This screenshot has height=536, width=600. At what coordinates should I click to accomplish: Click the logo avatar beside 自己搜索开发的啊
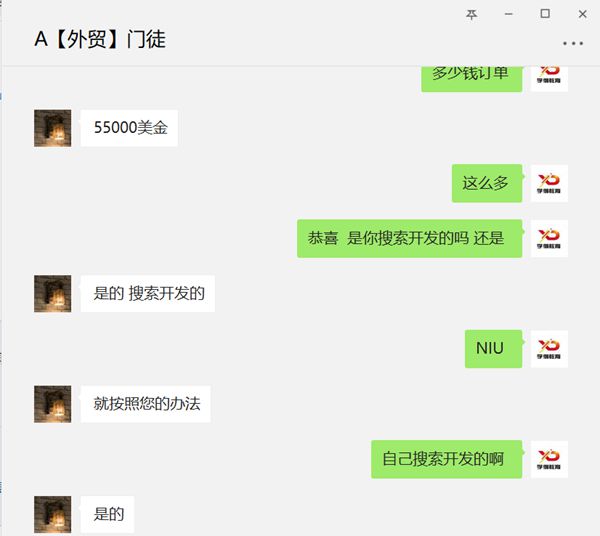(549, 459)
